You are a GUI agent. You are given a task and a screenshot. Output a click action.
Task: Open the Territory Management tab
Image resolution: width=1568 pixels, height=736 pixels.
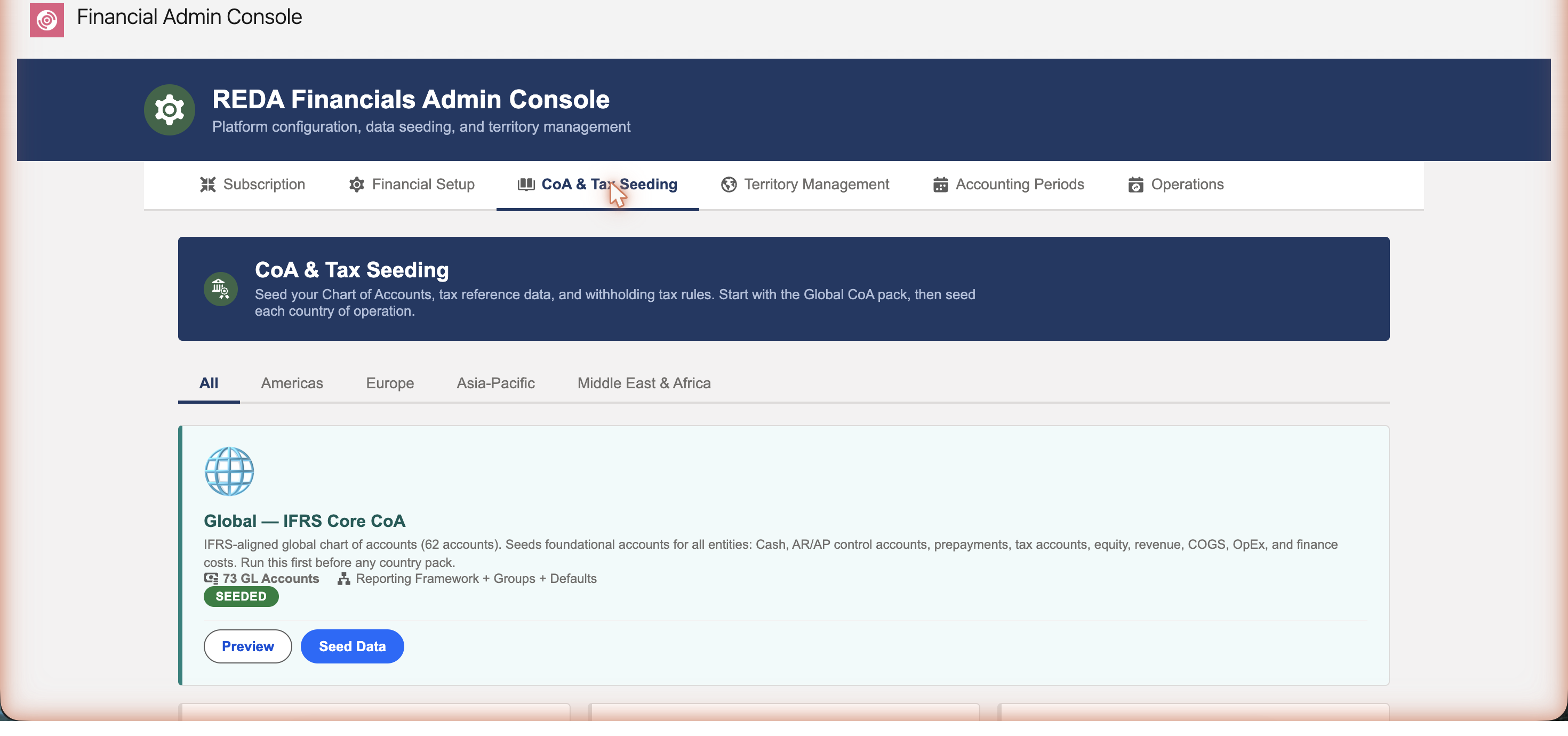pos(805,185)
